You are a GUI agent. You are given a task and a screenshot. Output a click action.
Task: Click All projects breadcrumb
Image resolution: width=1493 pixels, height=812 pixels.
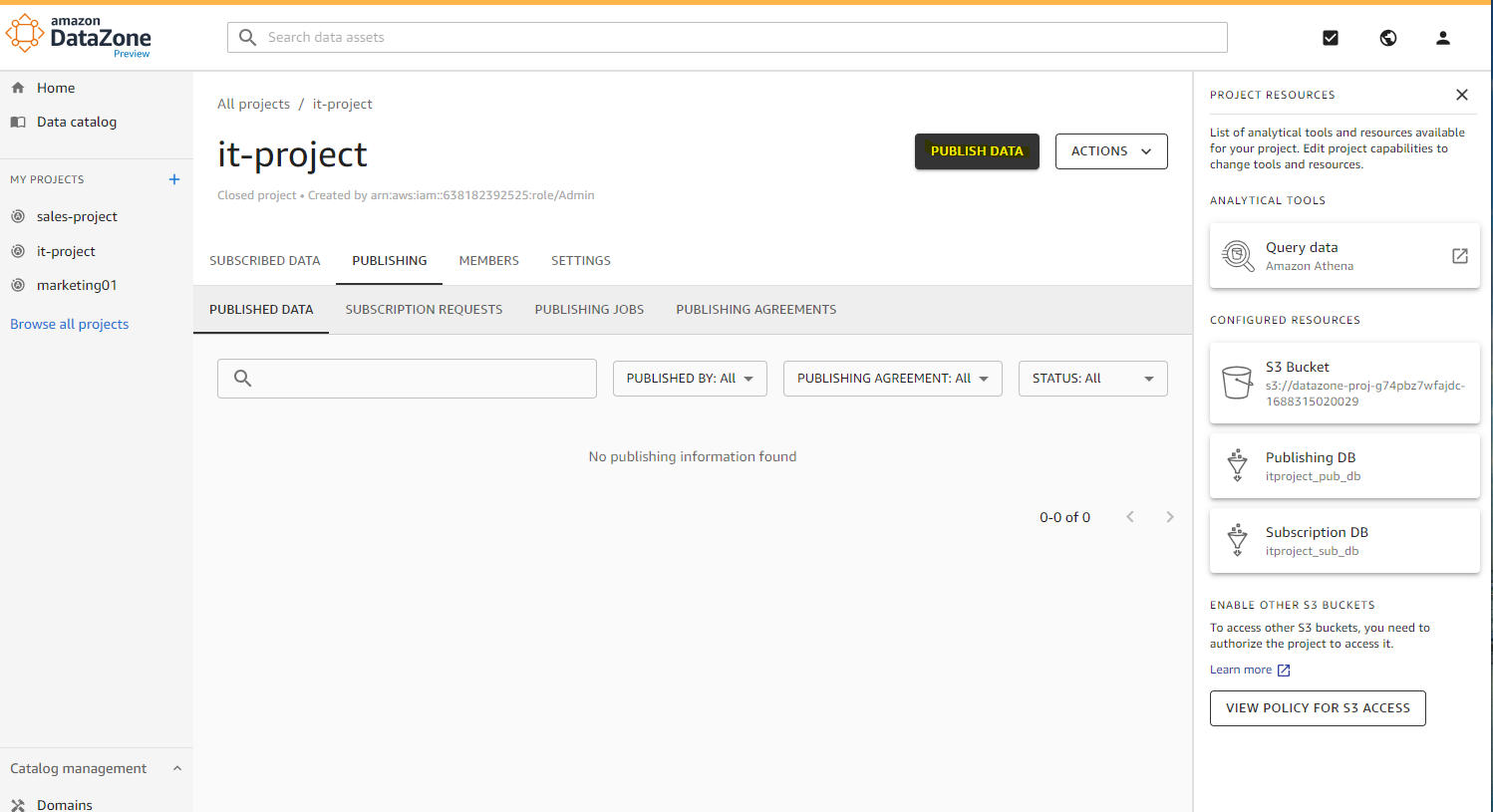tap(254, 104)
